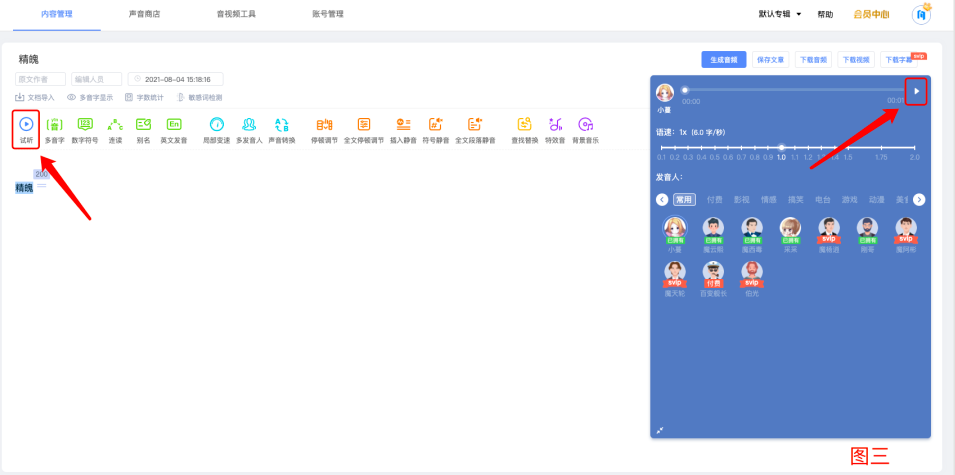The image size is (955, 475).
Task: Open the 数字符号 number symbol tool
Action: (85, 124)
